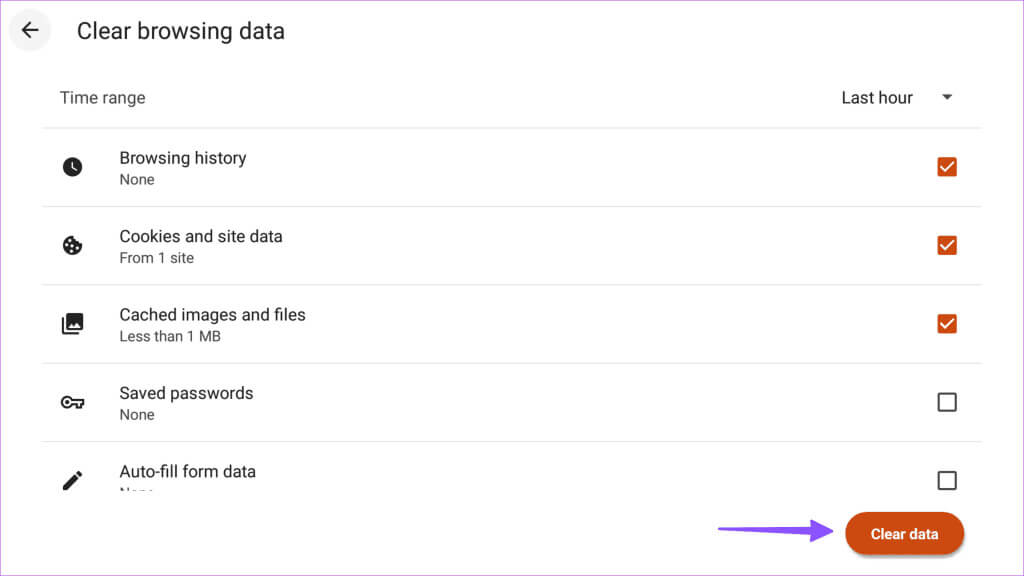1024x576 pixels.
Task: Uncheck Cookies and site data checkbox
Action: coord(947,246)
